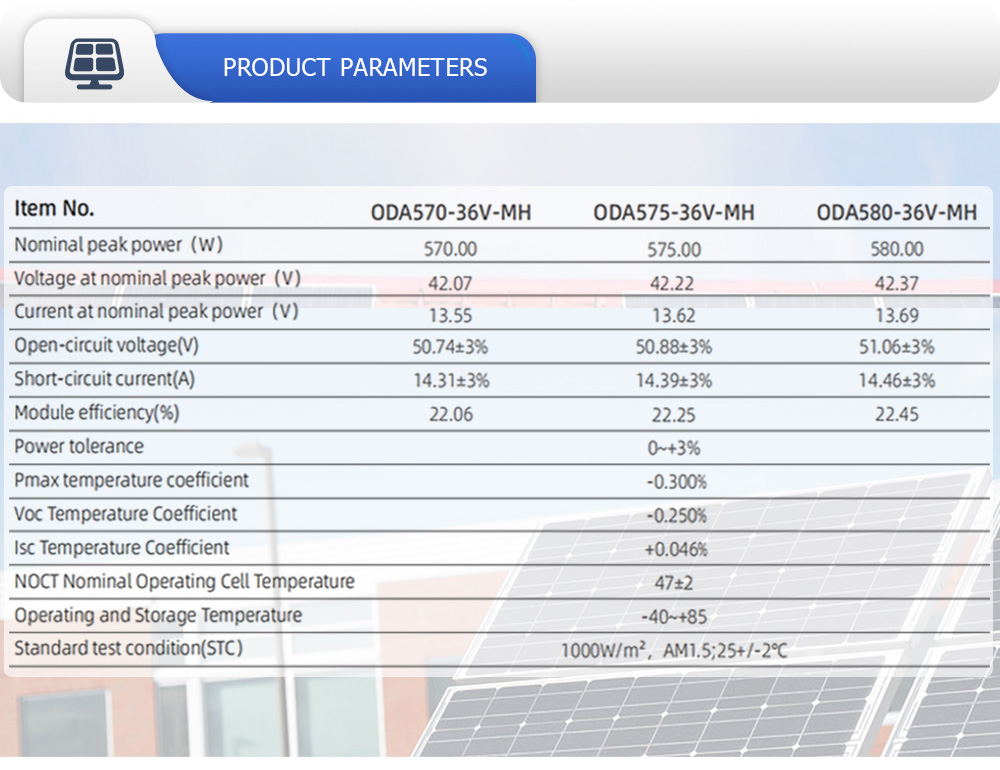Image resolution: width=1000 pixels, height=770 pixels.
Task: Select the 0~+3% power tolerance value
Action: click(x=674, y=448)
